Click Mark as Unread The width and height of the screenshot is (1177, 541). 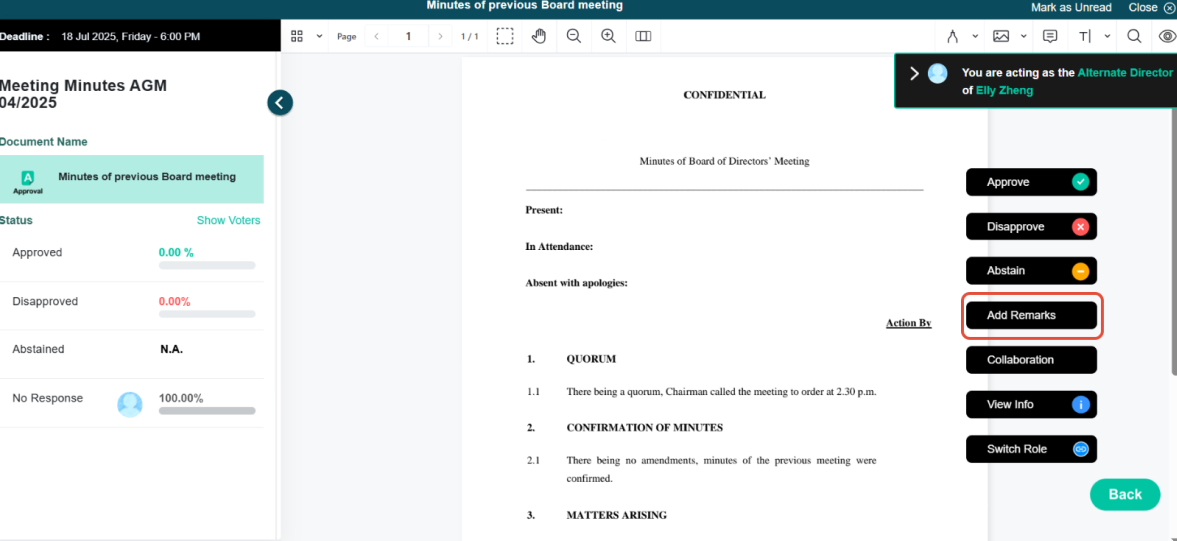pos(1071,8)
